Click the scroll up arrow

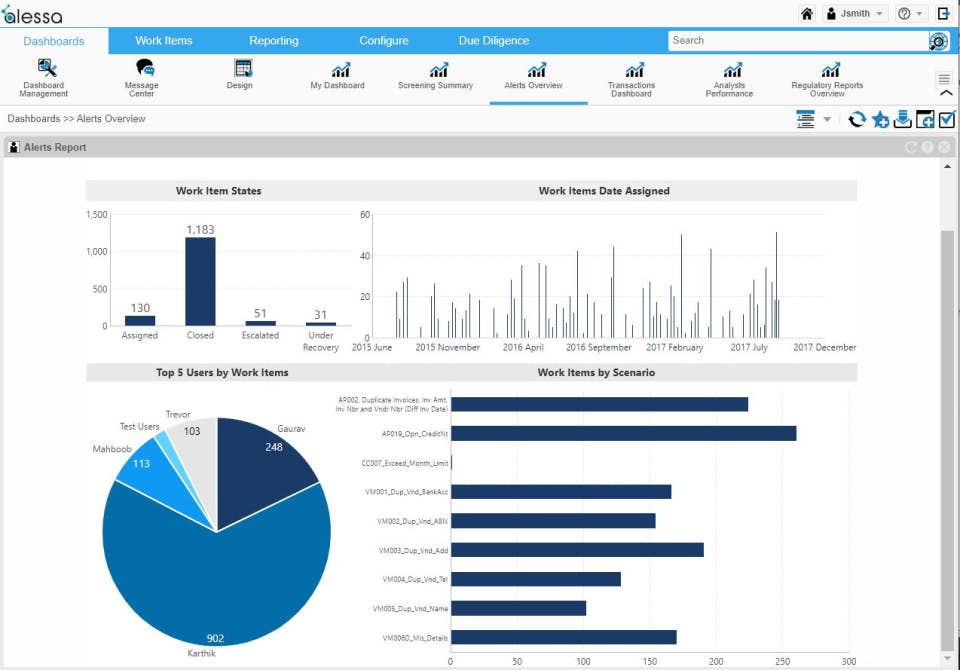pyautogui.click(x=947, y=166)
